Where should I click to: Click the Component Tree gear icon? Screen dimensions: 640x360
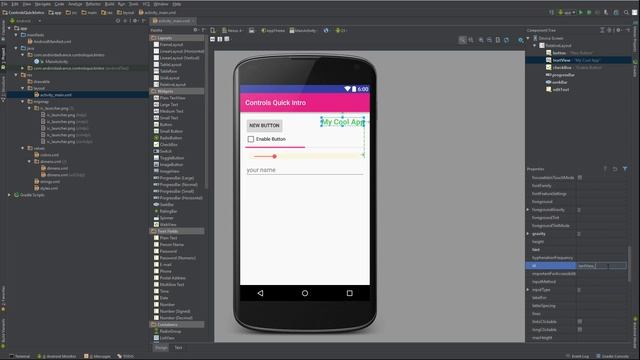click(619, 30)
